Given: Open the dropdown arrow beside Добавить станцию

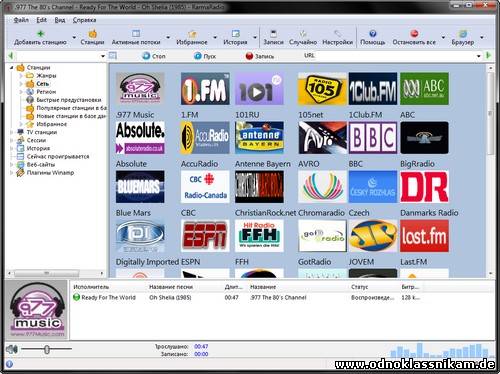Looking at the screenshot, I should click(x=74, y=37).
